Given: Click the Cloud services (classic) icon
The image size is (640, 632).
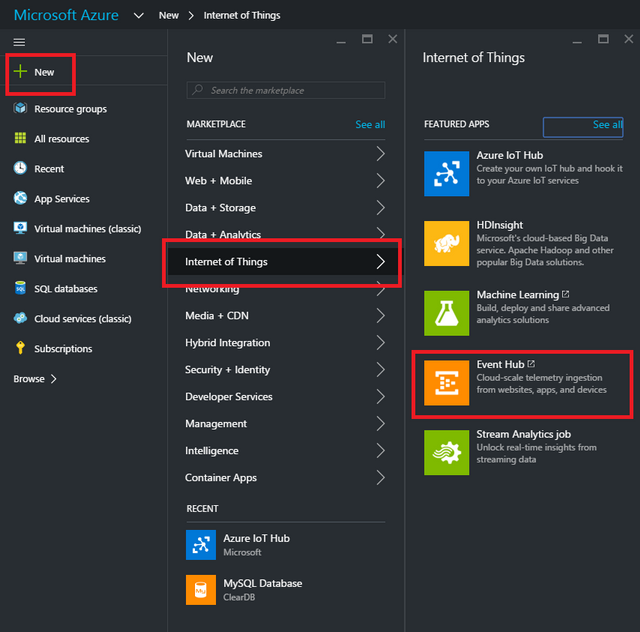Looking at the screenshot, I should pos(20,318).
